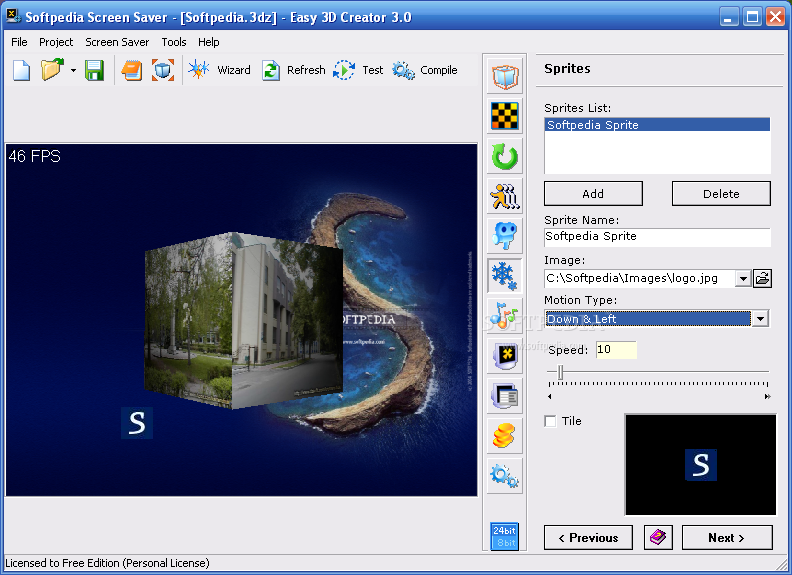Go to the Previous panel
The height and width of the screenshot is (575, 792).
tap(588, 538)
